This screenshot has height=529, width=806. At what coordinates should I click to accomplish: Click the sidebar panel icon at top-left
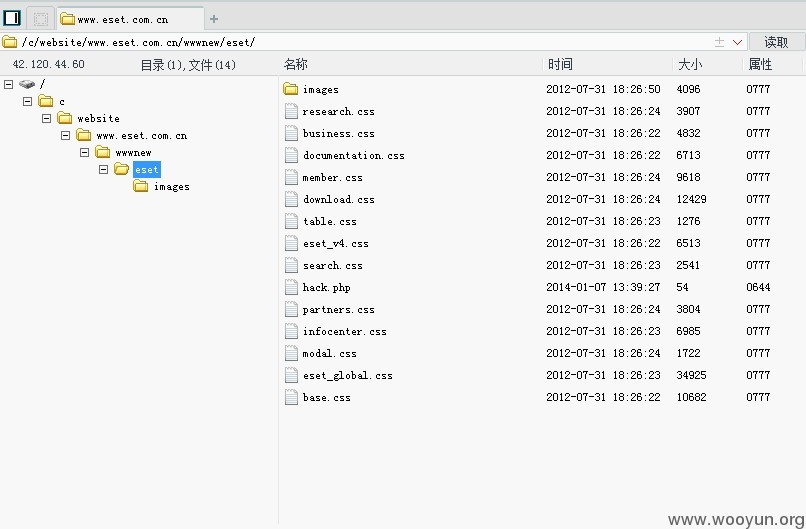pos(12,19)
